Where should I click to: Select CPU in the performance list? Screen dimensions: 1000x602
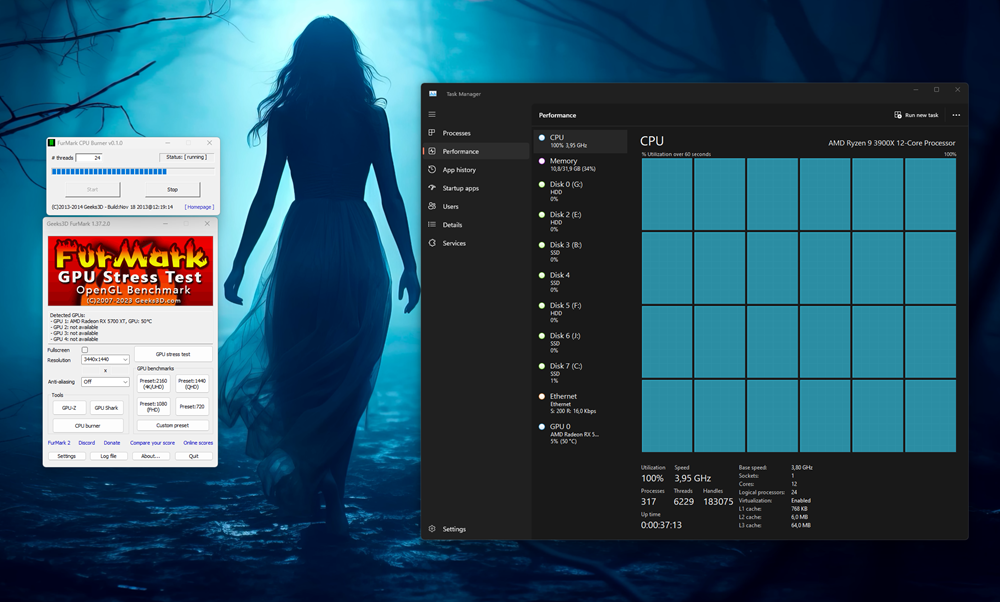[580, 141]
